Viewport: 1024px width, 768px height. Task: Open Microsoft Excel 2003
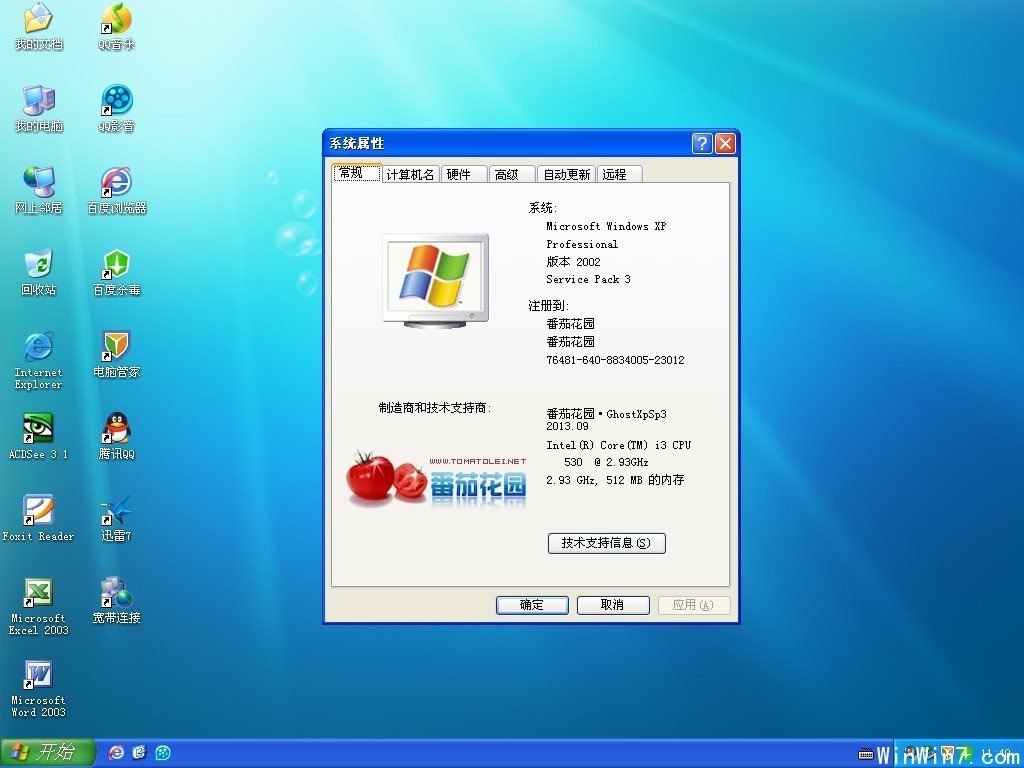tap(38, 593)
